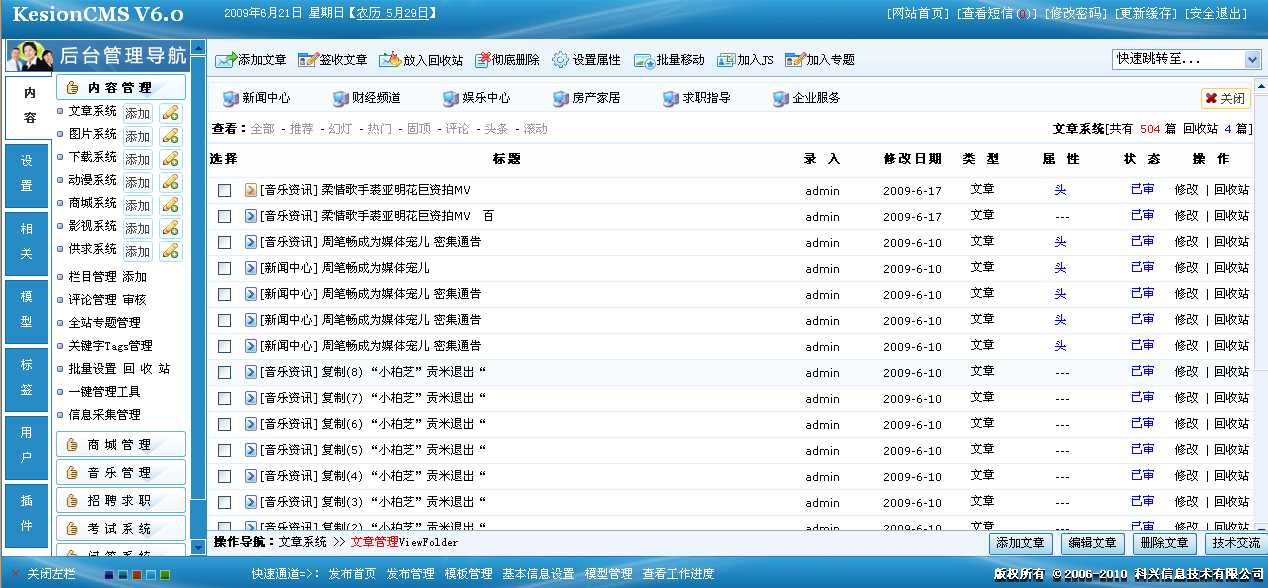1268x588 pixels.
Task: Expand the 商城管理 sidebar section
Action: click(120, 443)
